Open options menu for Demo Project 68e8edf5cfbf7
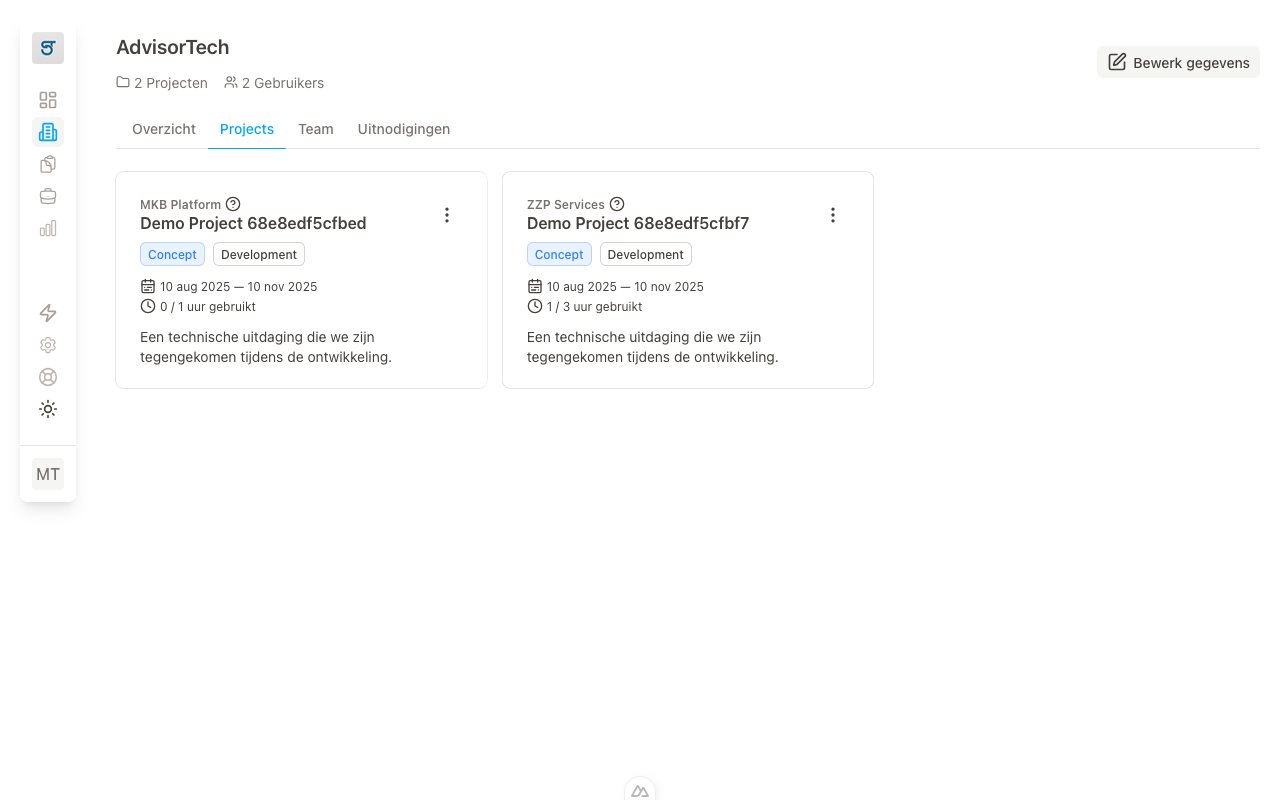The height and width of the screenshot is (800, 1280). [x=832, y=215]
